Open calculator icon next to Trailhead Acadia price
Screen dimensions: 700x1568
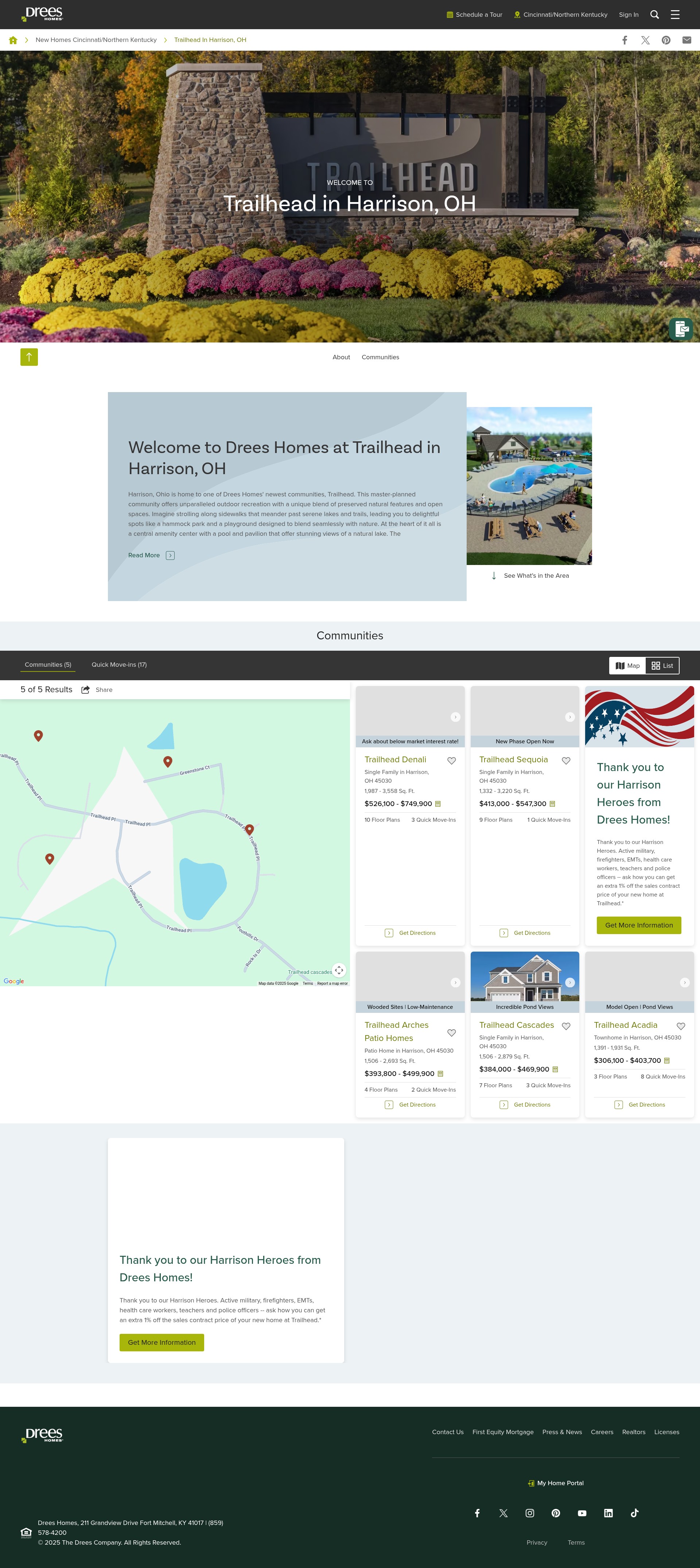(x=667, y=1060)
